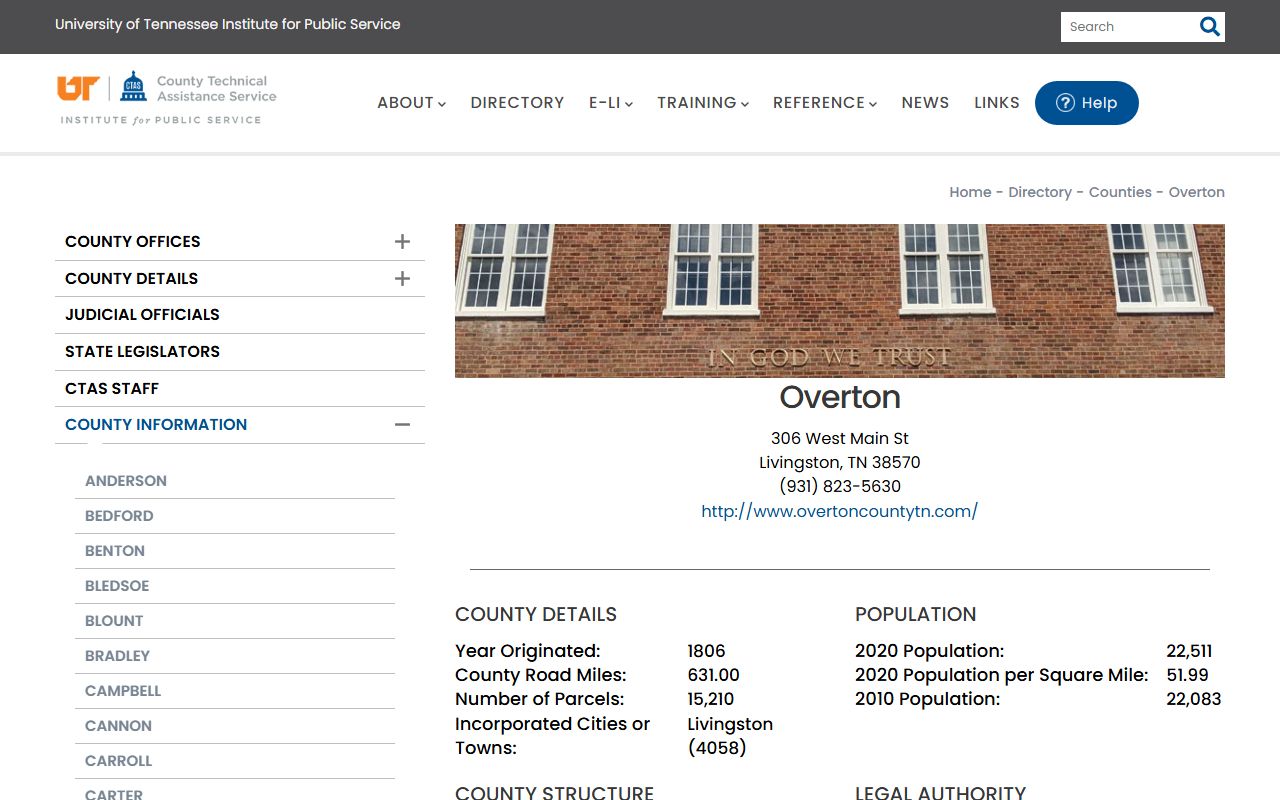Image resolution: width=1280 pixels, height=800 pixels.
Task: Open the LINKS menu item
Action: 997,103
